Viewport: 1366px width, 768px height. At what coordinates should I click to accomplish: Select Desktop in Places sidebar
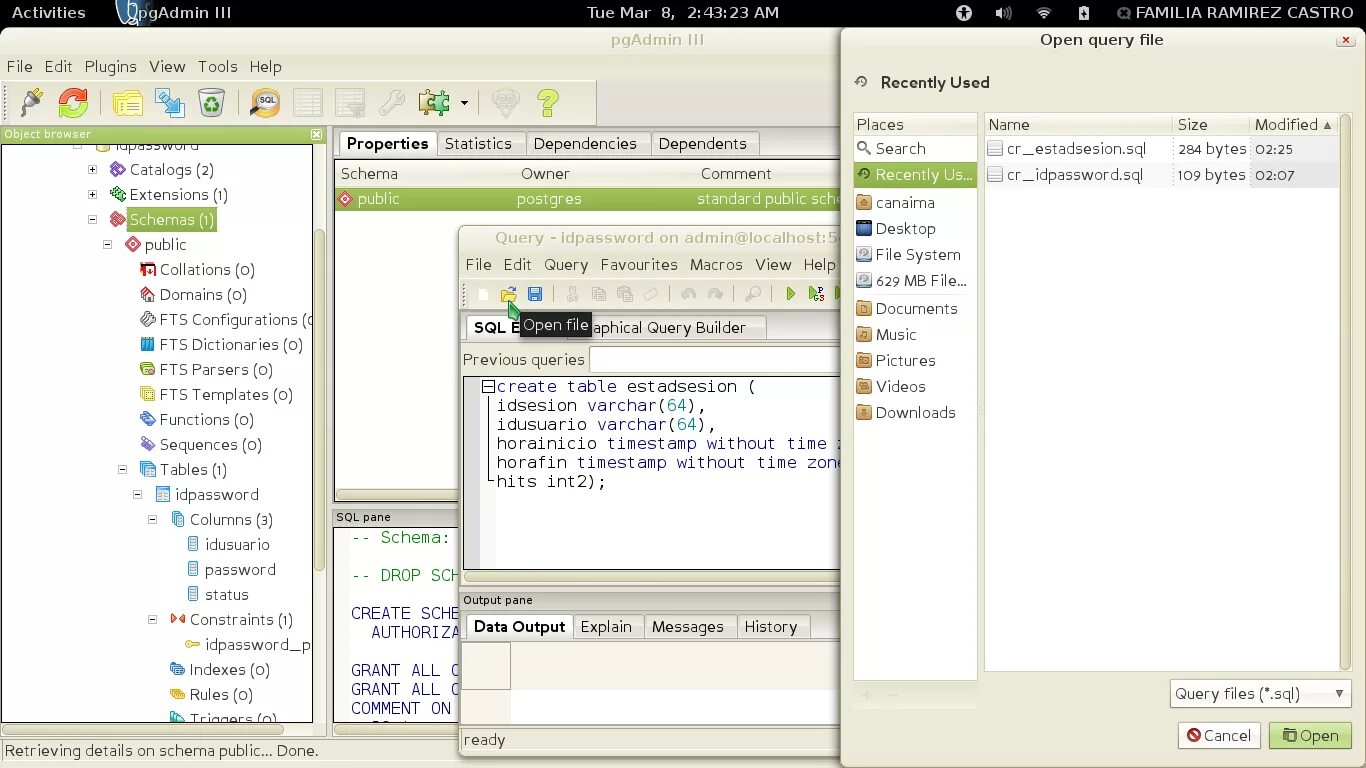(x=915, y=229)
